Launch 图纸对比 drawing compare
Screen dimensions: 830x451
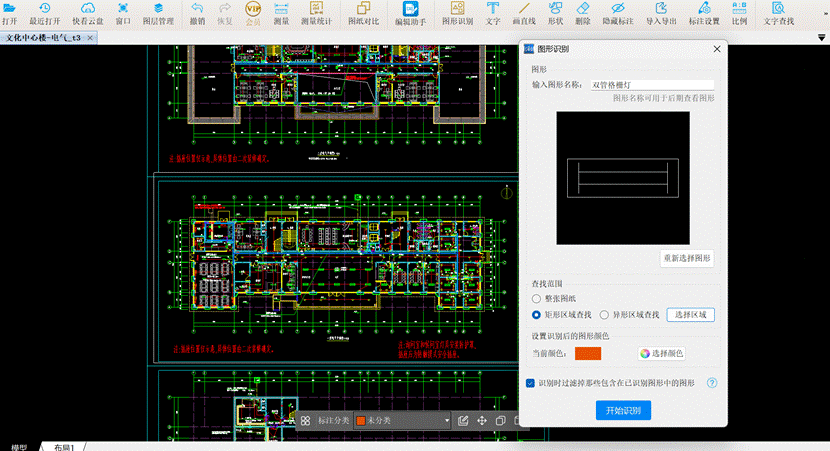pos(363,13)
